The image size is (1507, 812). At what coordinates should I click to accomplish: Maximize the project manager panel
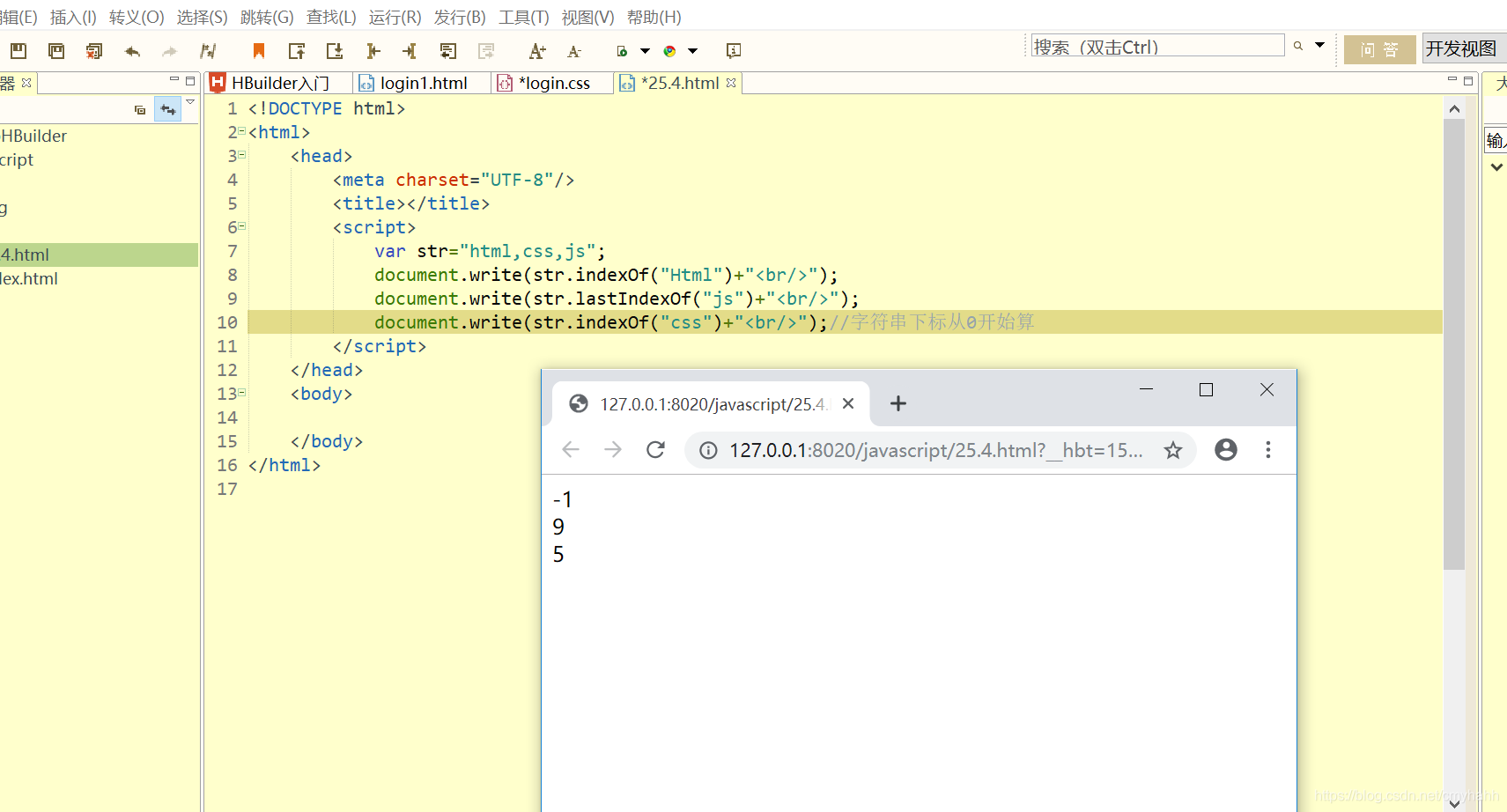190,80
